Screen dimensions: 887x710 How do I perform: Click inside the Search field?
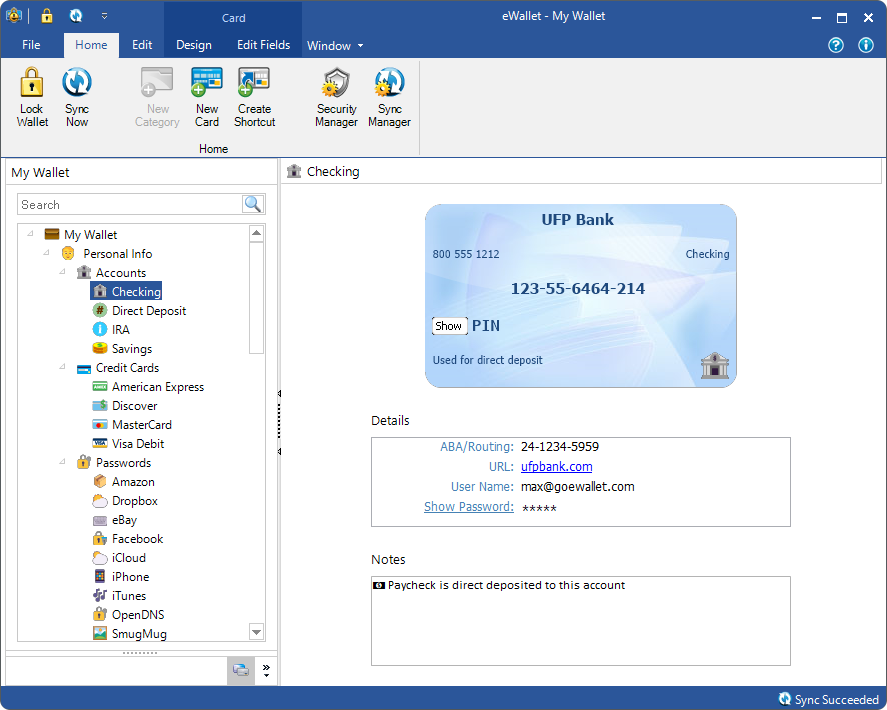coord(130,205)
